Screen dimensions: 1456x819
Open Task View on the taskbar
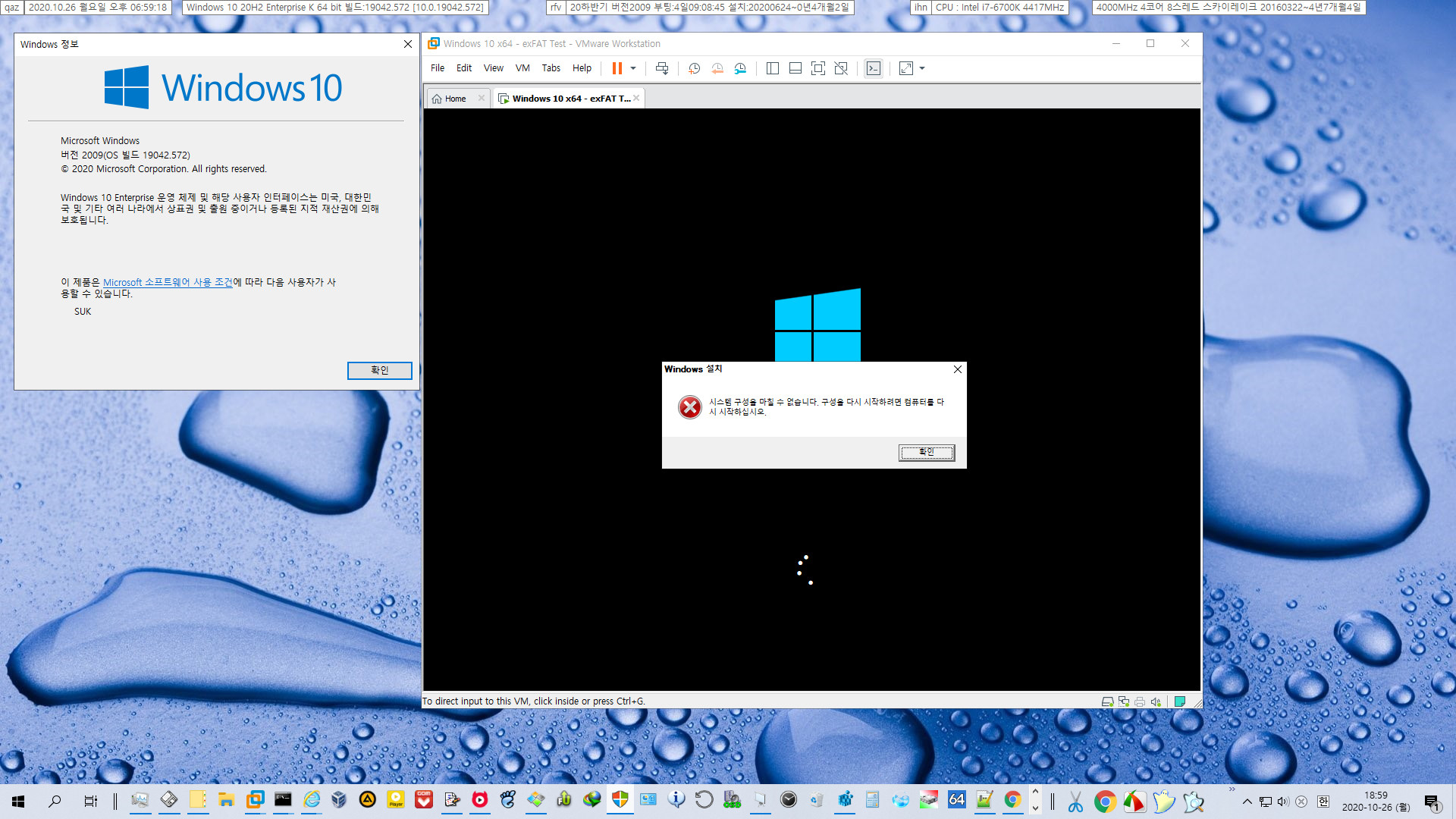click(x=91, y=801)
